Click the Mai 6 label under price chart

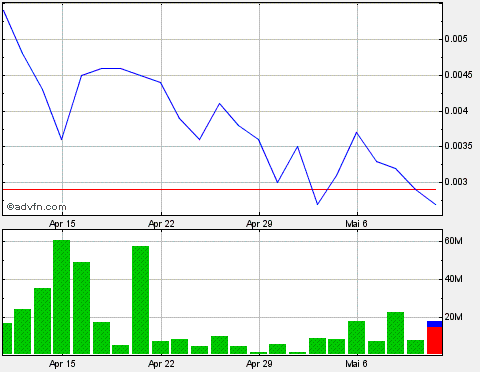pyautogui.click(x=356, y=224)
